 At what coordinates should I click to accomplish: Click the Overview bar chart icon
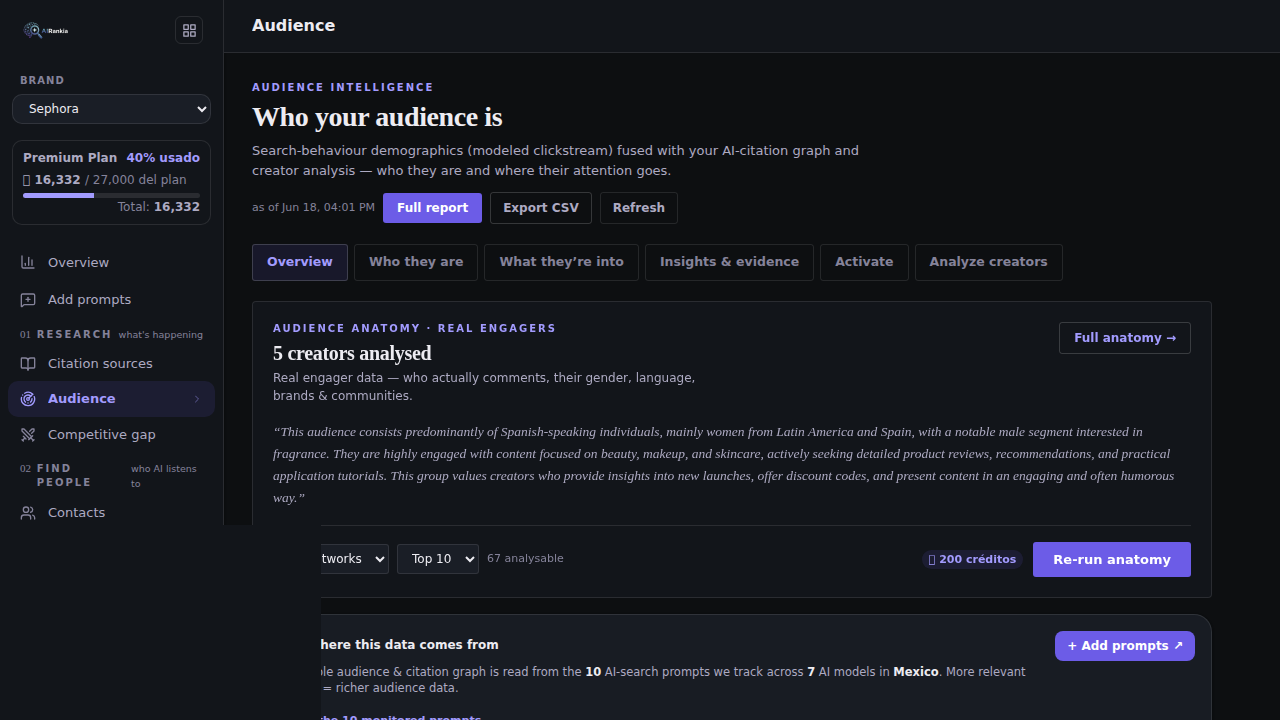28,262
